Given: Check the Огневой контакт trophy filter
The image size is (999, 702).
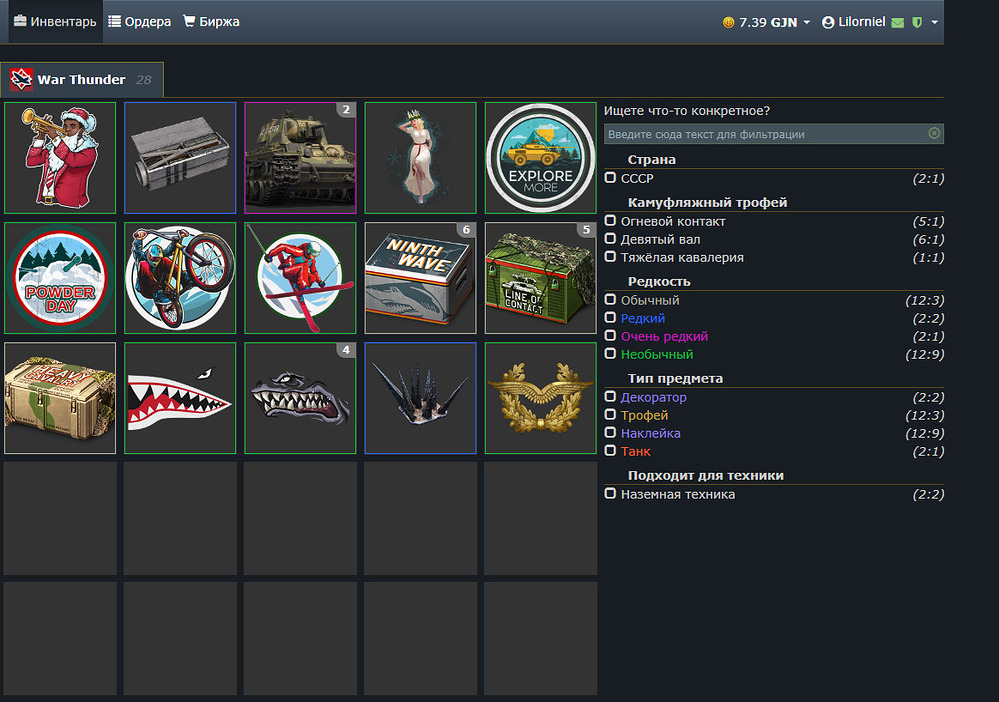Looking at the screenshot, I should click(x=610, y=221).
